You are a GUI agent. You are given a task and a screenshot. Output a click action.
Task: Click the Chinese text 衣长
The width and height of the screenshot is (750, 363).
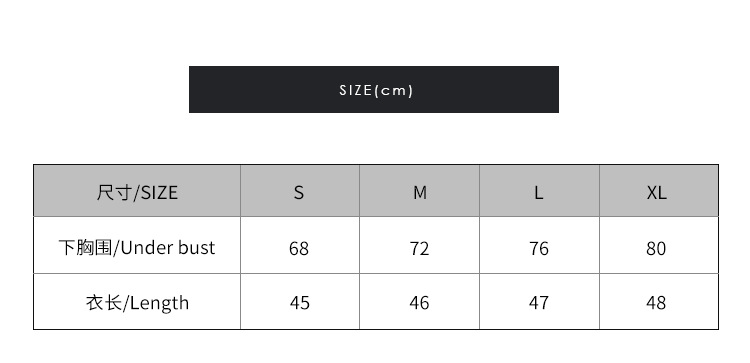(x=104, y=303)
